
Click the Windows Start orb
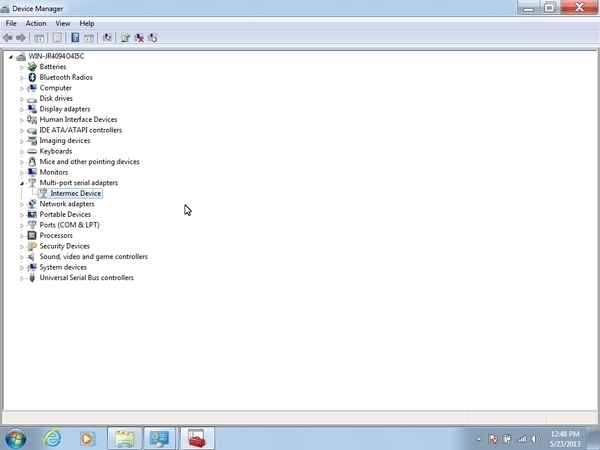coord(16,438)
